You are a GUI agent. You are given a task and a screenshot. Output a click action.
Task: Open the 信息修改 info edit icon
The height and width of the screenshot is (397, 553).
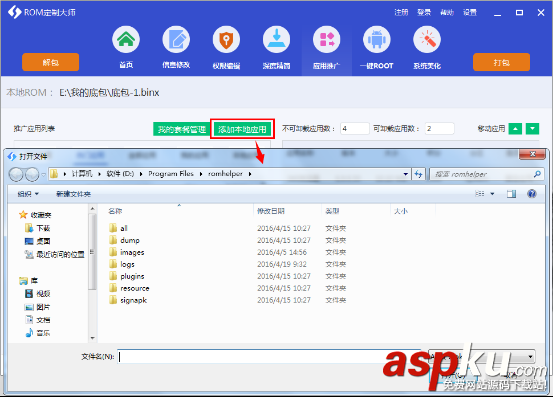176,39
